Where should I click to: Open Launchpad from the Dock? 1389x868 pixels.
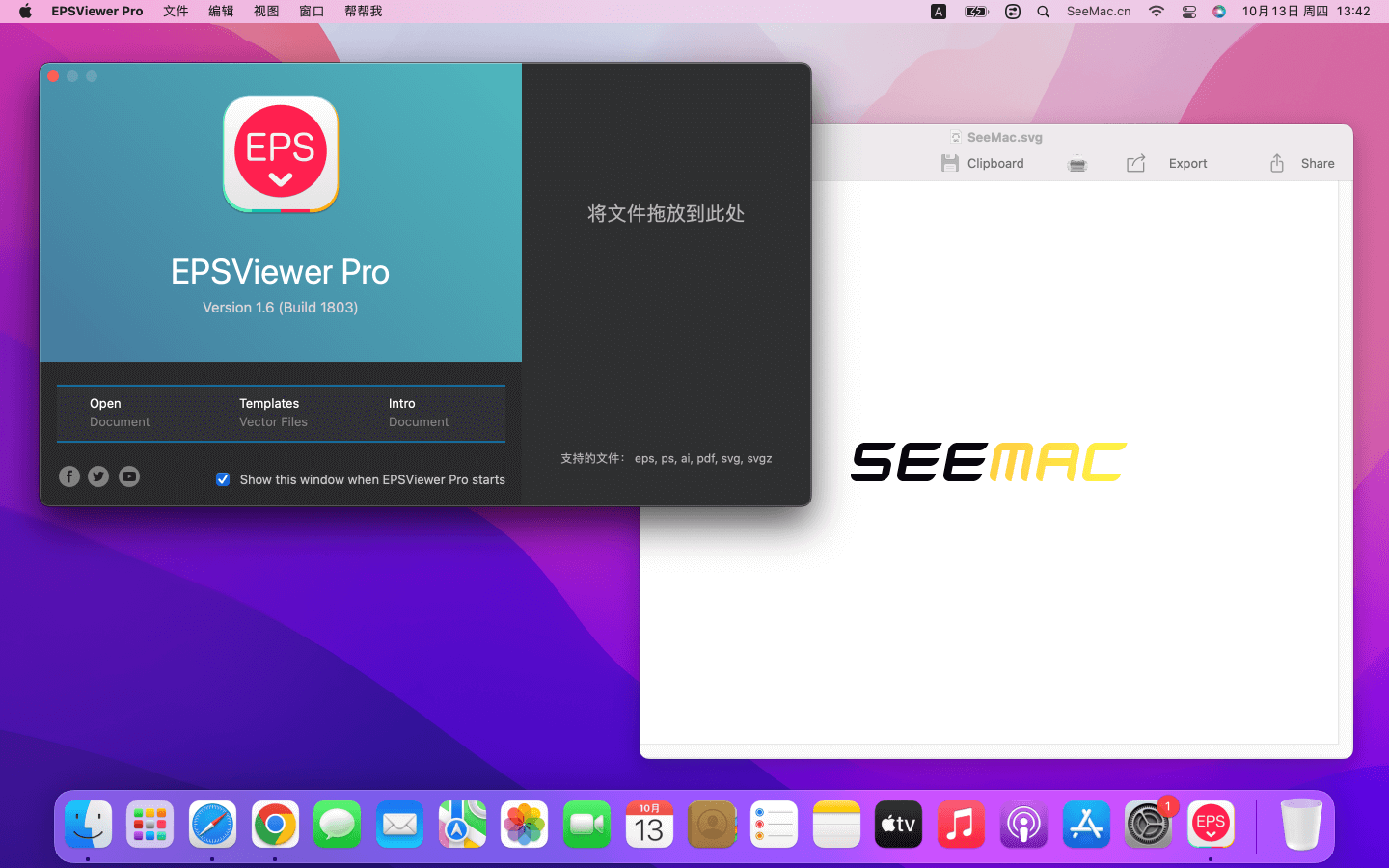(x=150, y=825)
